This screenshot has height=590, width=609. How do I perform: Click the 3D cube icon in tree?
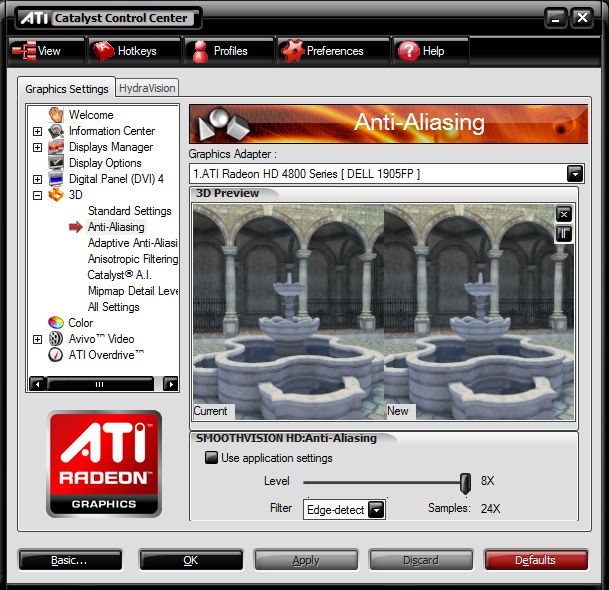(x=56, y=195)
